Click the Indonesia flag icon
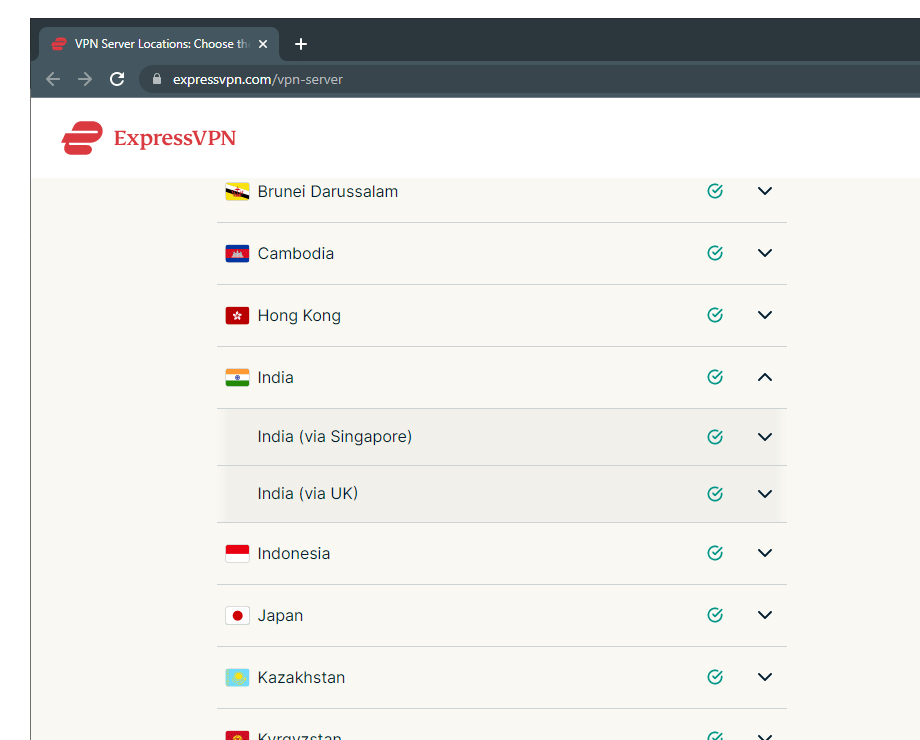Image resolution: width=920 pixels, height=740 pixels. 237,553
